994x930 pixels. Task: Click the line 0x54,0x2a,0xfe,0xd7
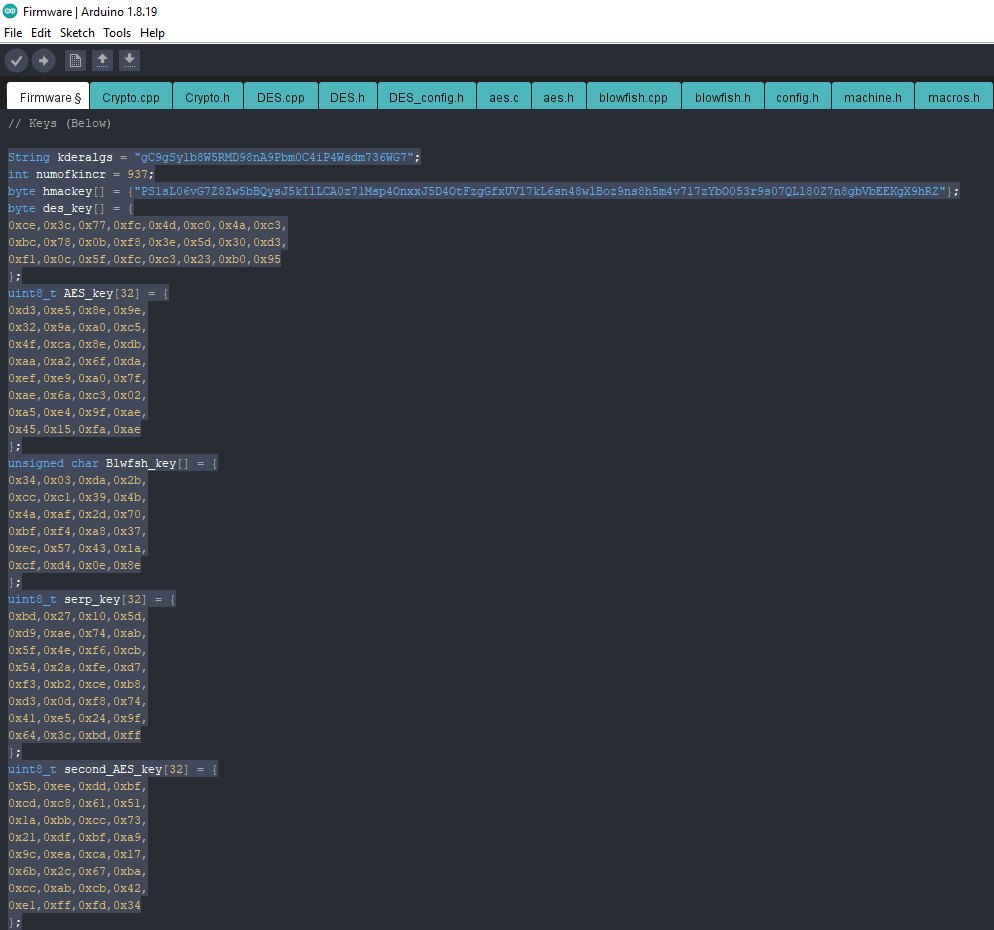[77, 668]
